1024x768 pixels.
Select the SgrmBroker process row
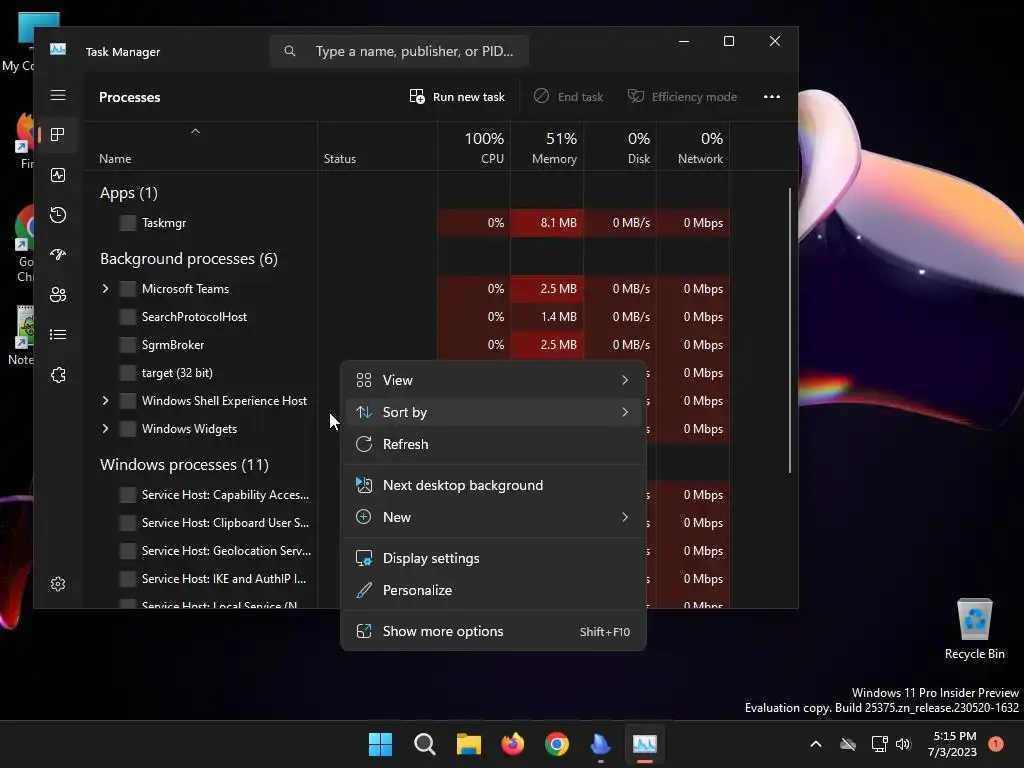point(408,345)
